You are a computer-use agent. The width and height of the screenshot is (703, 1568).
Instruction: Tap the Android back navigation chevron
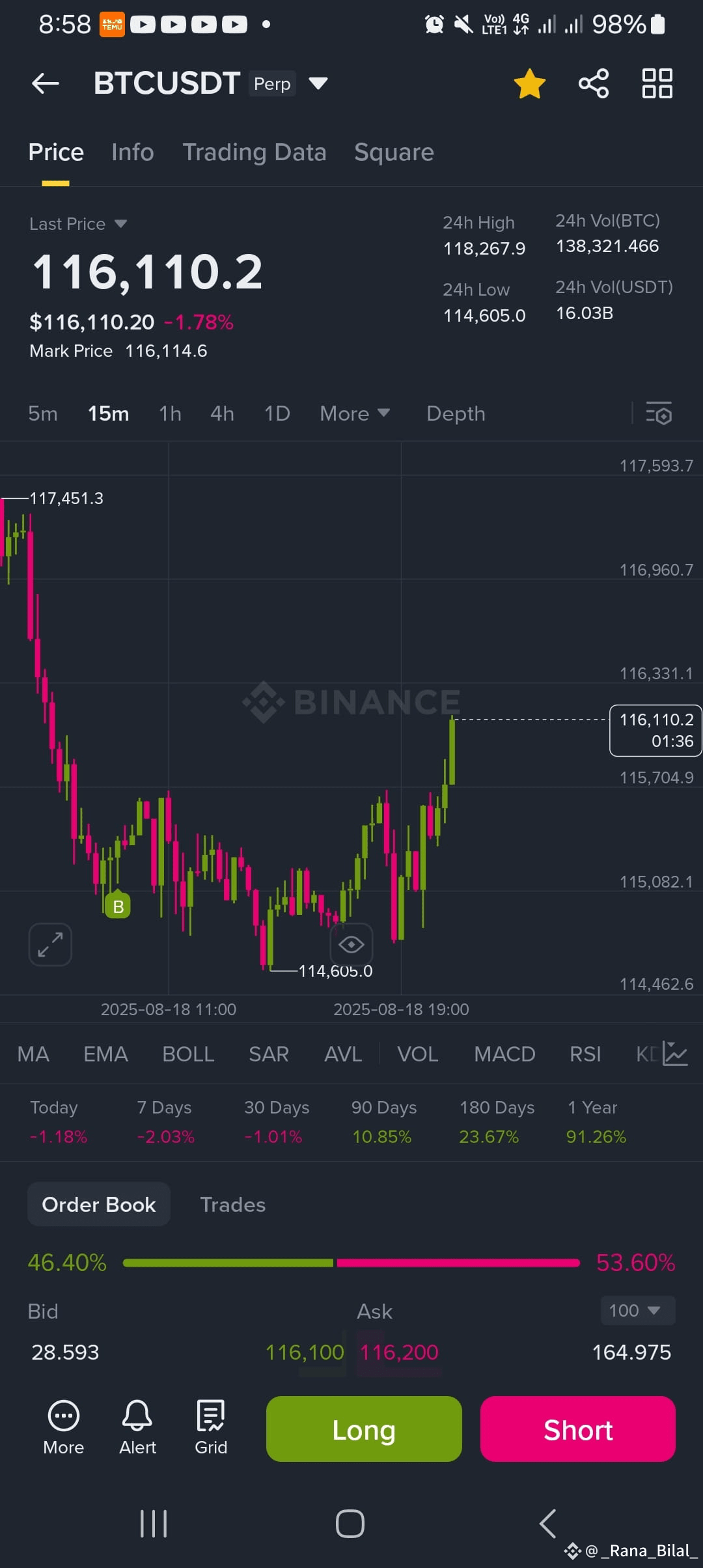point(548,1524)
